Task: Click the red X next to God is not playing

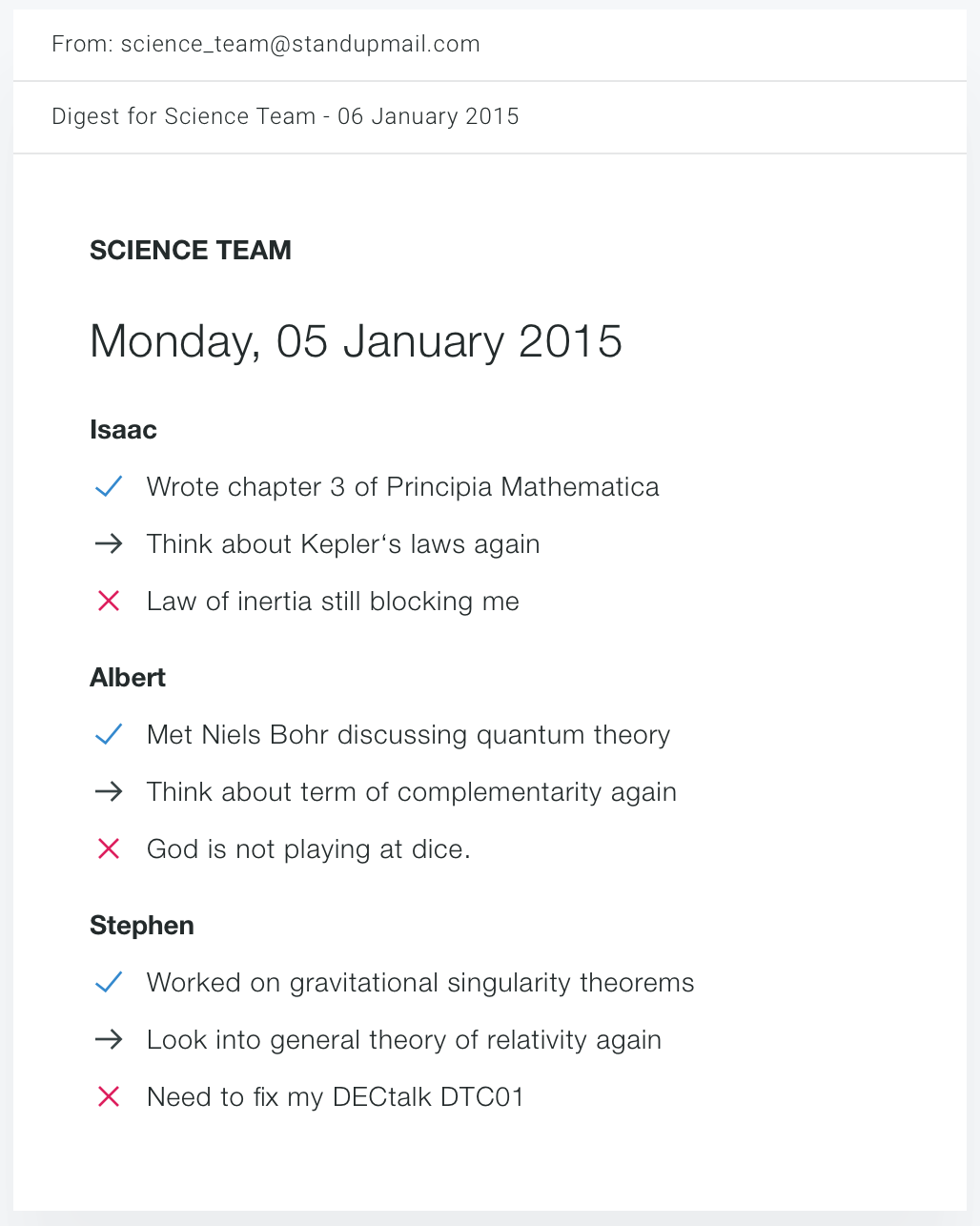Action: tap(109, 849)
